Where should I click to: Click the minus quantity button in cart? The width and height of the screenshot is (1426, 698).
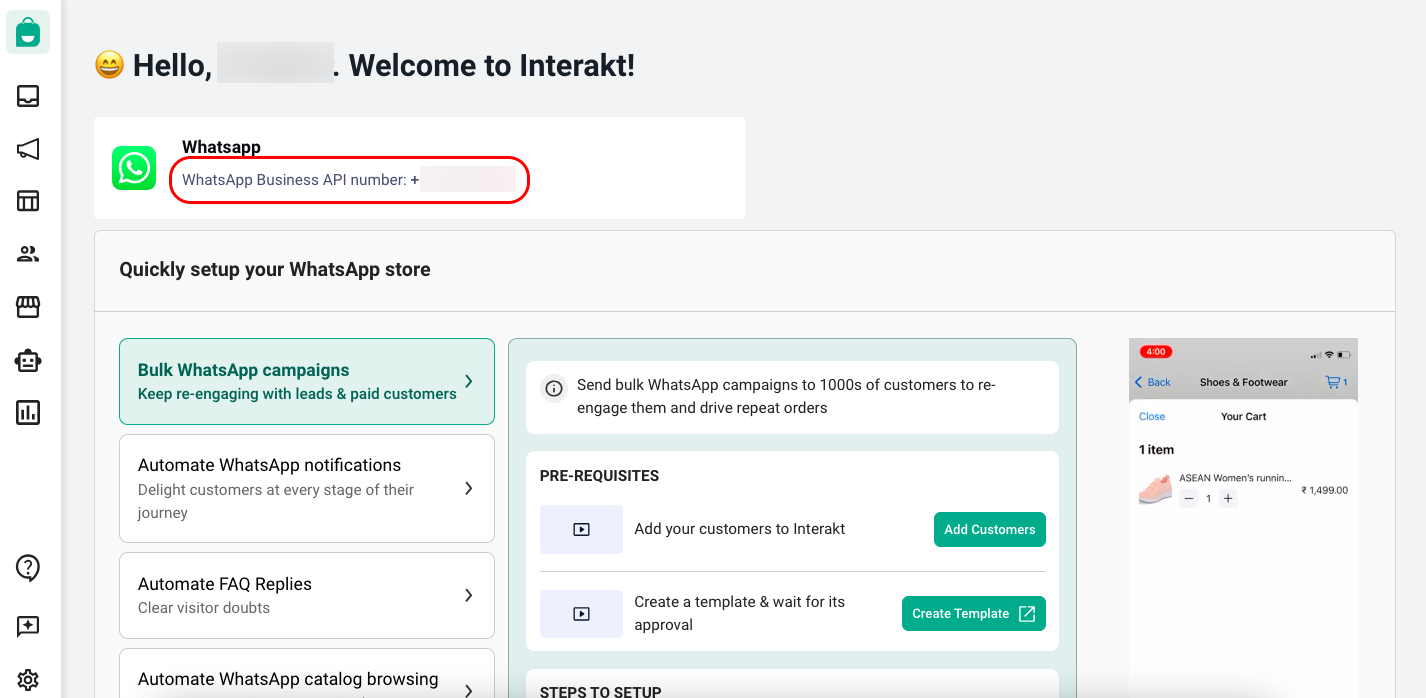pos(1189,498)
